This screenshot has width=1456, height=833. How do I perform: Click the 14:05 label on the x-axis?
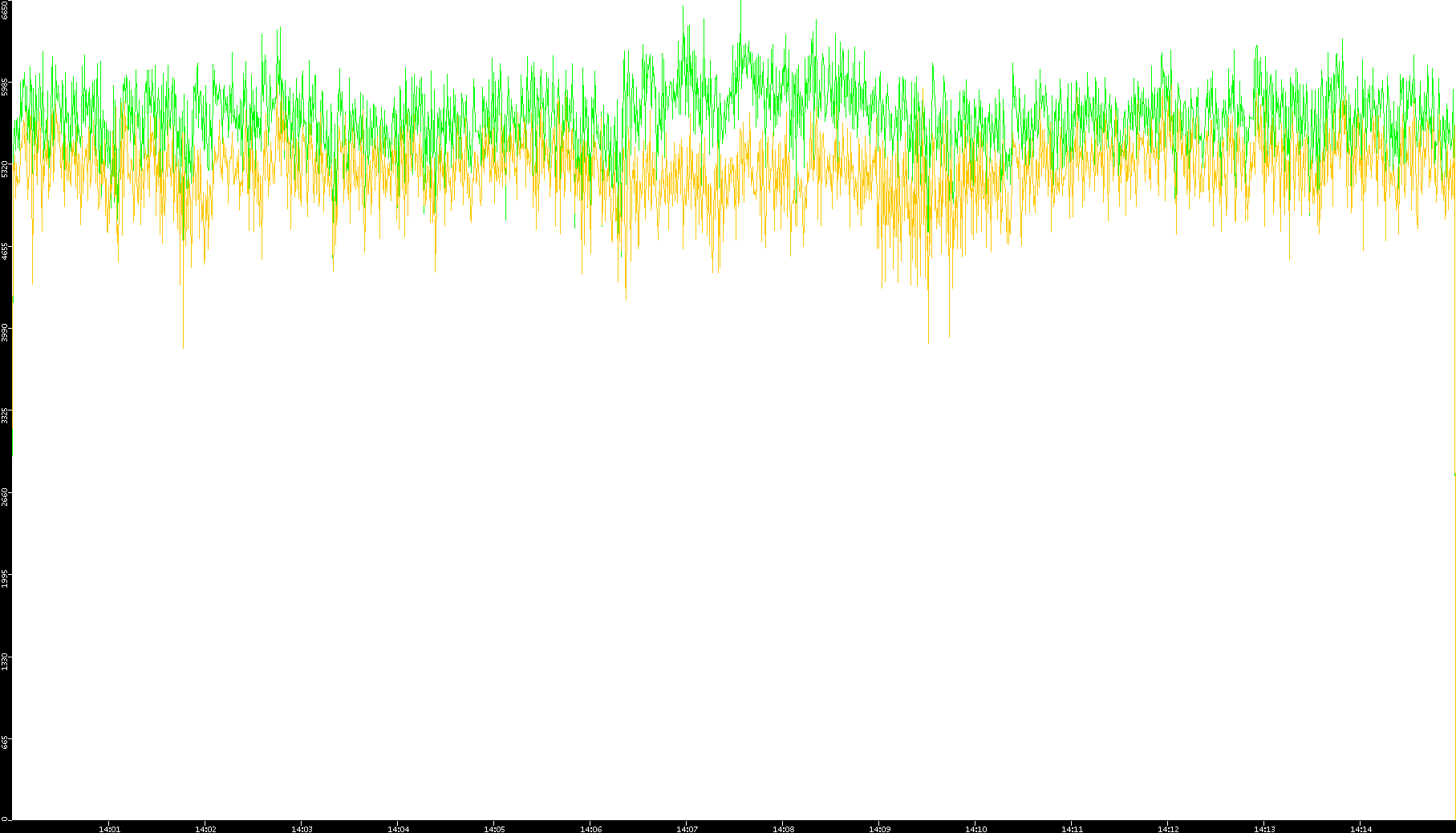click(494, 829)
